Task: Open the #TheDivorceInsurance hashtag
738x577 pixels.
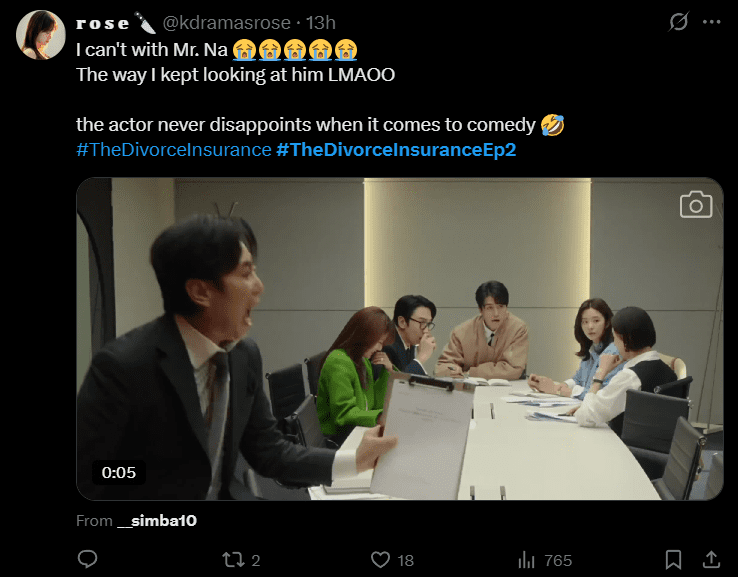Action: tap(173, 149)
